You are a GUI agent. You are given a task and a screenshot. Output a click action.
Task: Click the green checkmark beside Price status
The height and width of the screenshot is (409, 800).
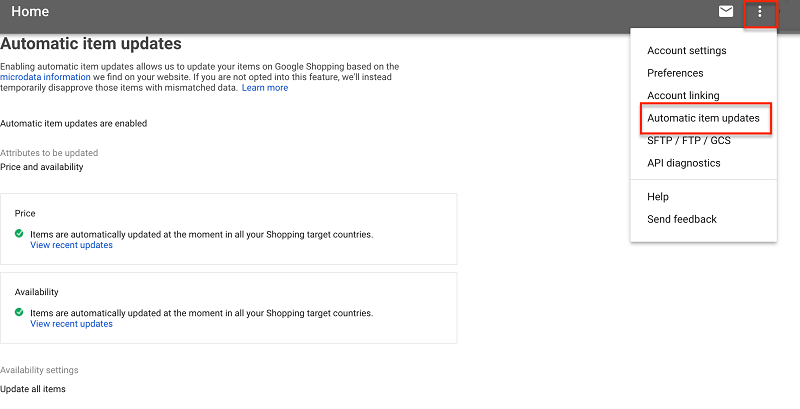[20, 234]
